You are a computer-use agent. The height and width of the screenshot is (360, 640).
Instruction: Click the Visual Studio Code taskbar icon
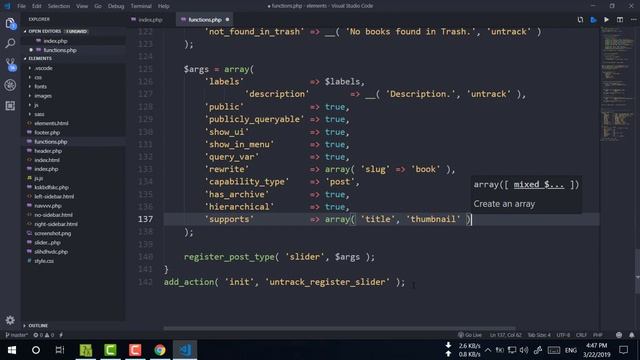point(185,350)
